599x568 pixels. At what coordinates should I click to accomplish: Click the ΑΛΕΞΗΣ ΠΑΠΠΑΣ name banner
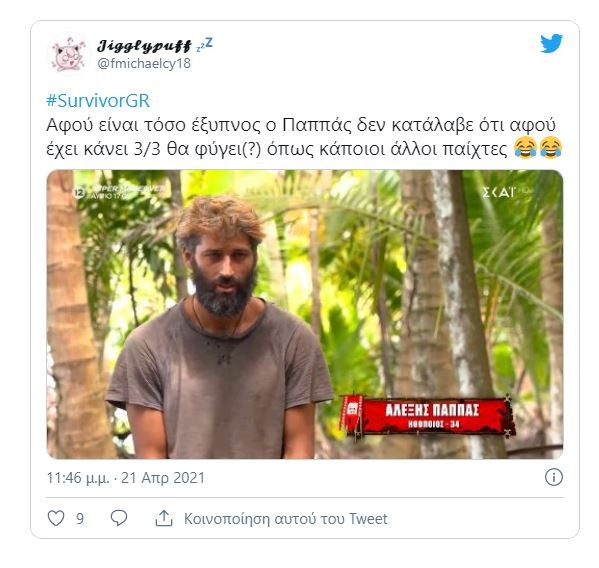click(429, 415)
